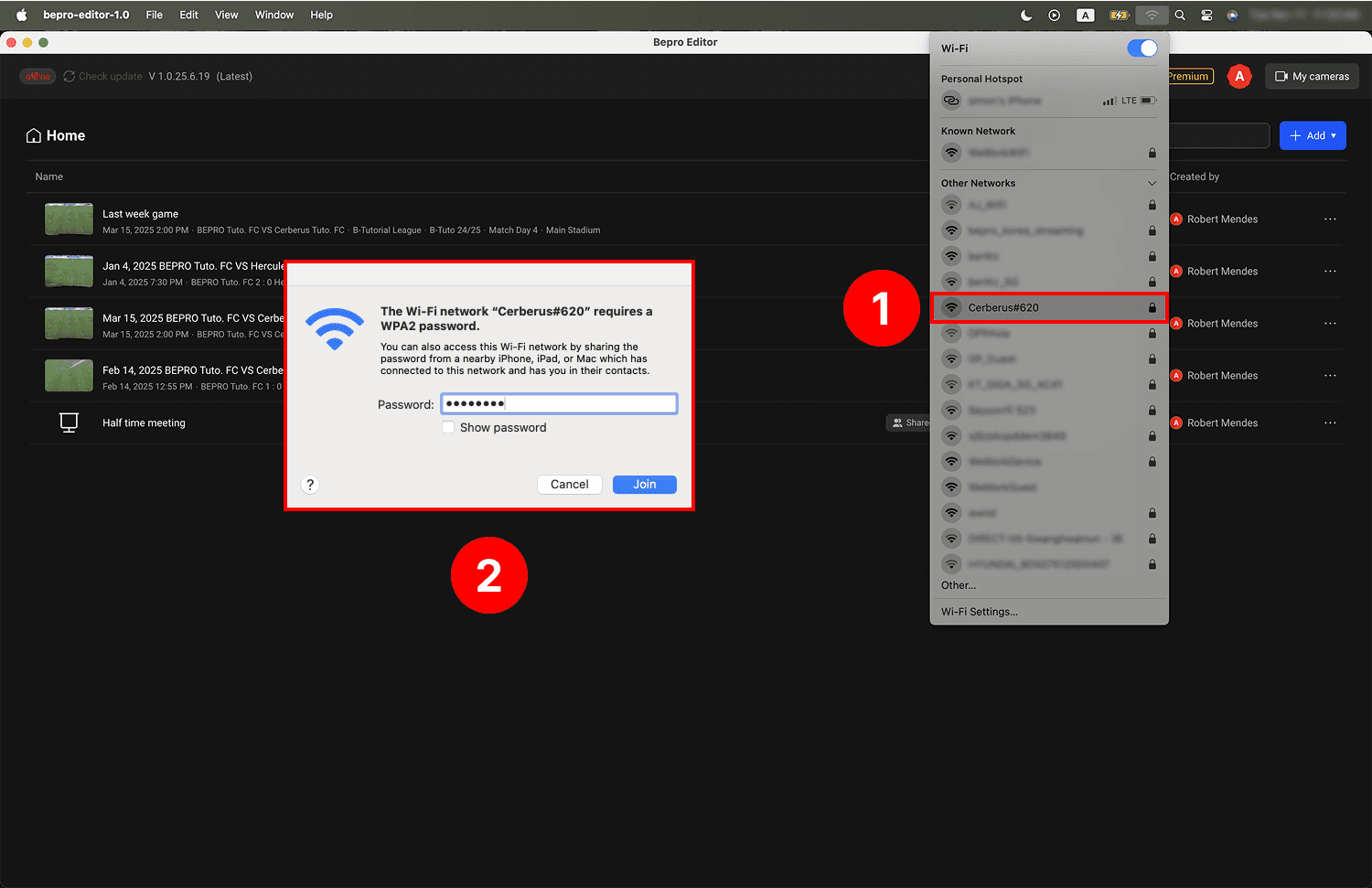This screenshot has height=888, width=1372.
Task: Click the lock icon beside Cerberus#620
Action: click(x=1152, y=307)
